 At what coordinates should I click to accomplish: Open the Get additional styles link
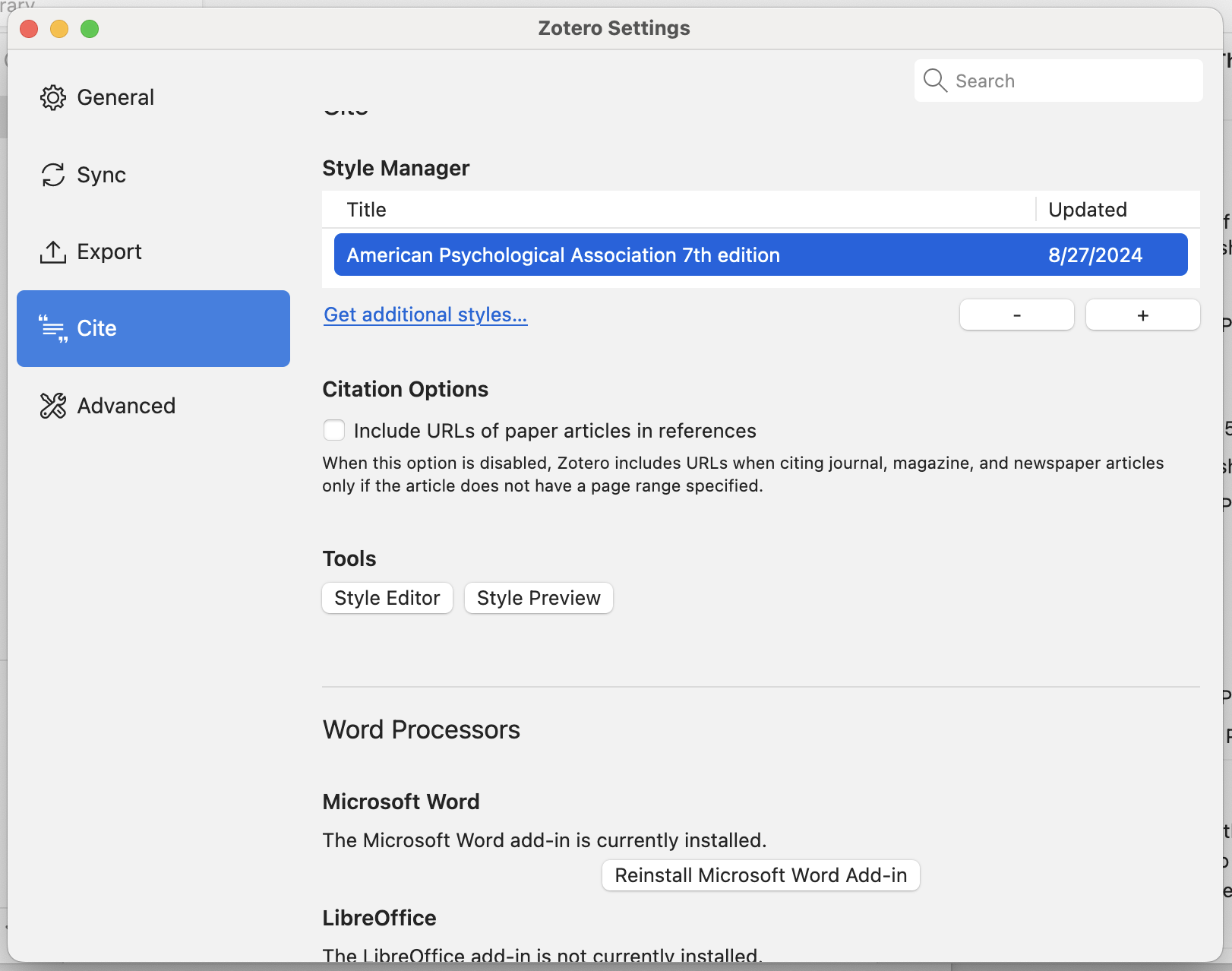tap(425, 315)
